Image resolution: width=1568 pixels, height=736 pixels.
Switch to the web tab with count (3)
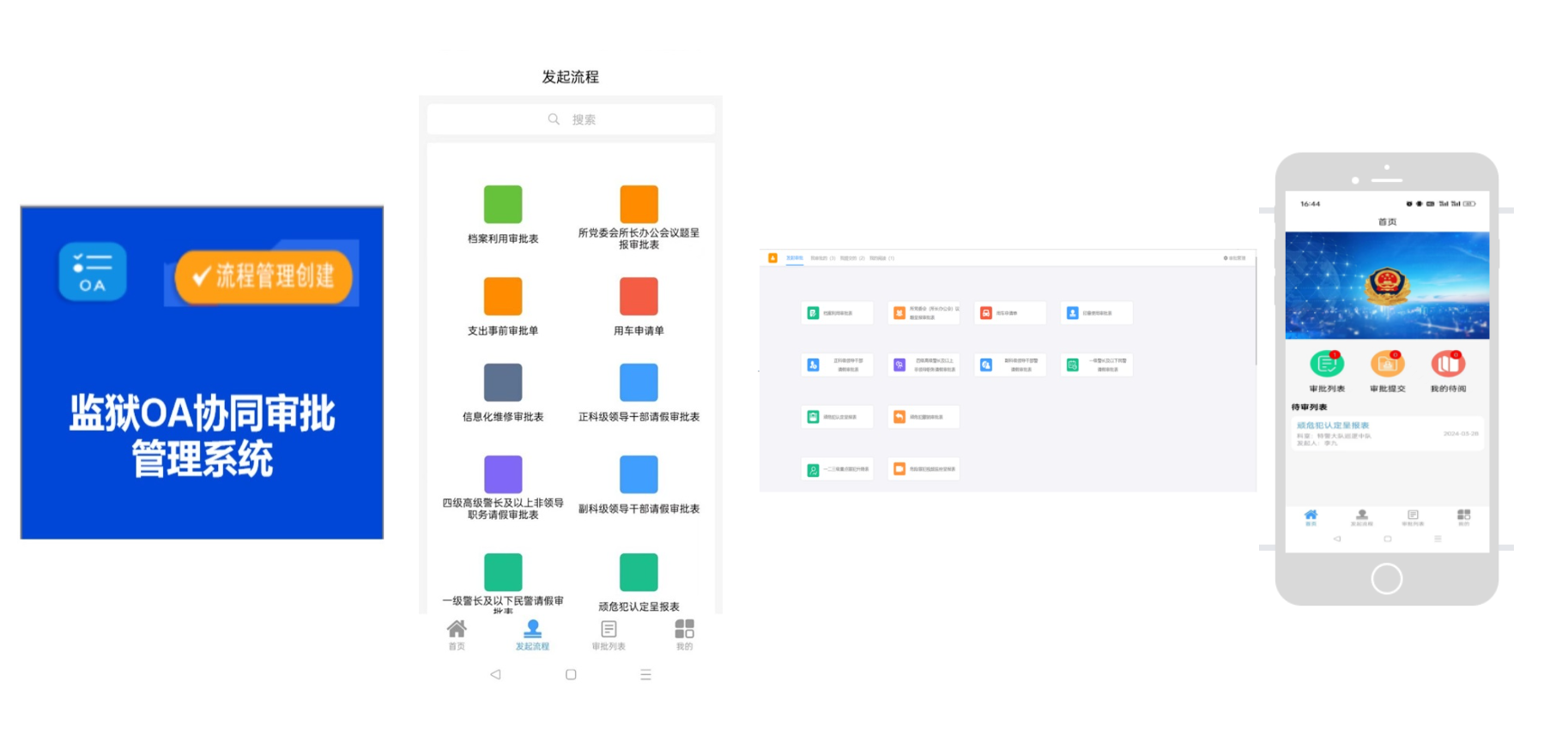pyautogui.click(x=823, y=258)
